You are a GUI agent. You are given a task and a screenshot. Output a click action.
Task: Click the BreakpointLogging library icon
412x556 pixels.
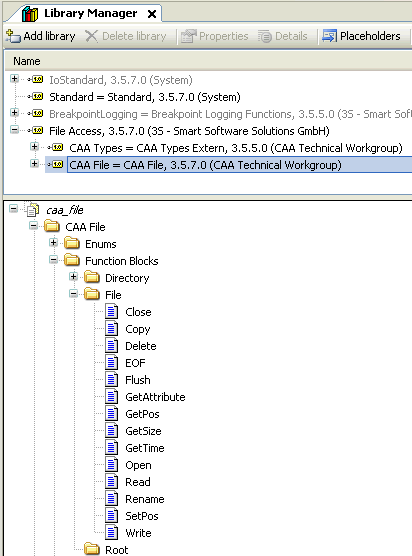pyautogui.click(x=36, y=113)
